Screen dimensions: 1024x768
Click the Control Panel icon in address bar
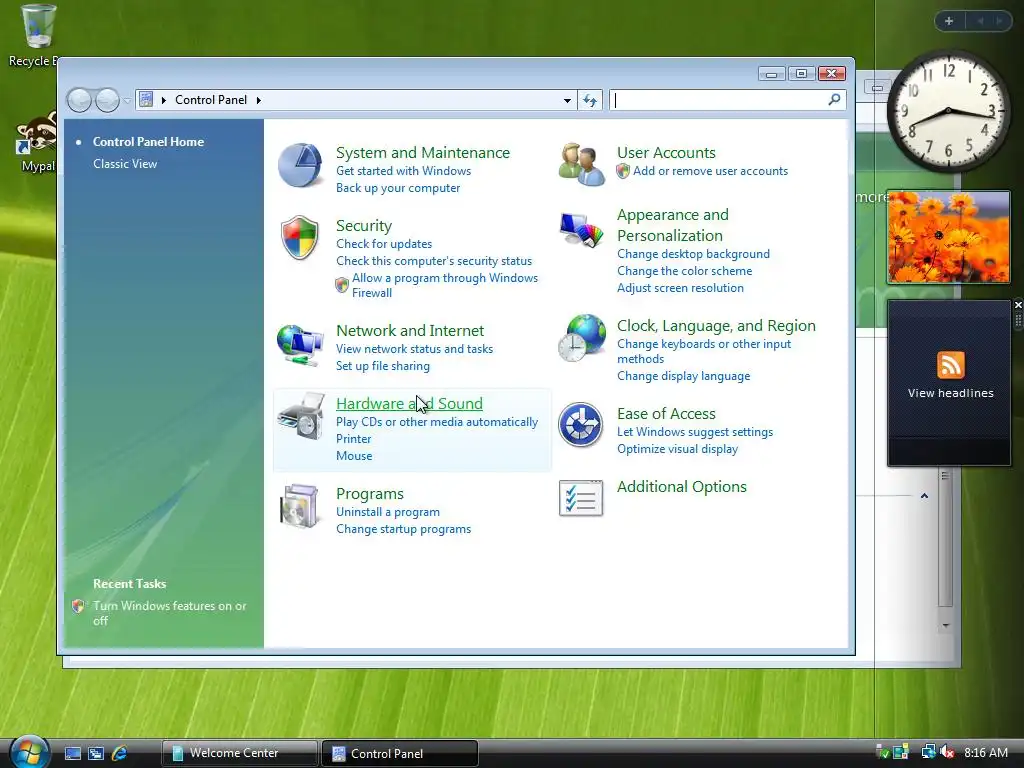146,100
